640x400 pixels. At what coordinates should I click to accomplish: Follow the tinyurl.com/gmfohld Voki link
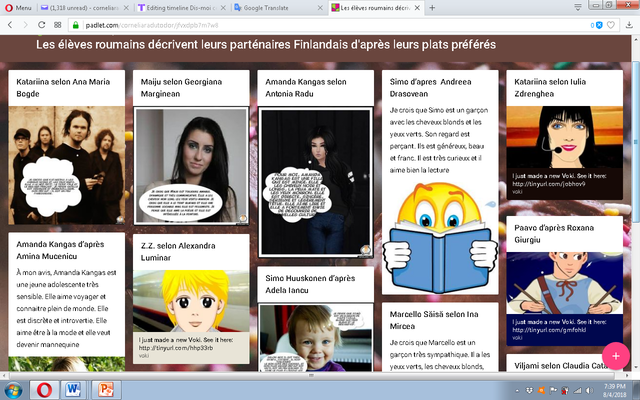click(549, 330)
